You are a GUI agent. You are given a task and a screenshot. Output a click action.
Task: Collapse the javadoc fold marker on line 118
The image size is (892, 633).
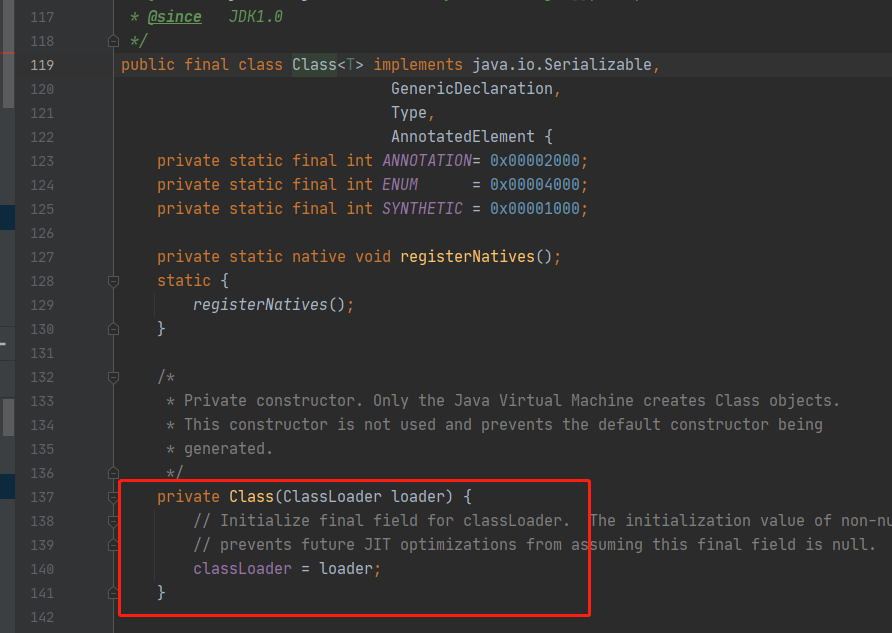(113, 41)
